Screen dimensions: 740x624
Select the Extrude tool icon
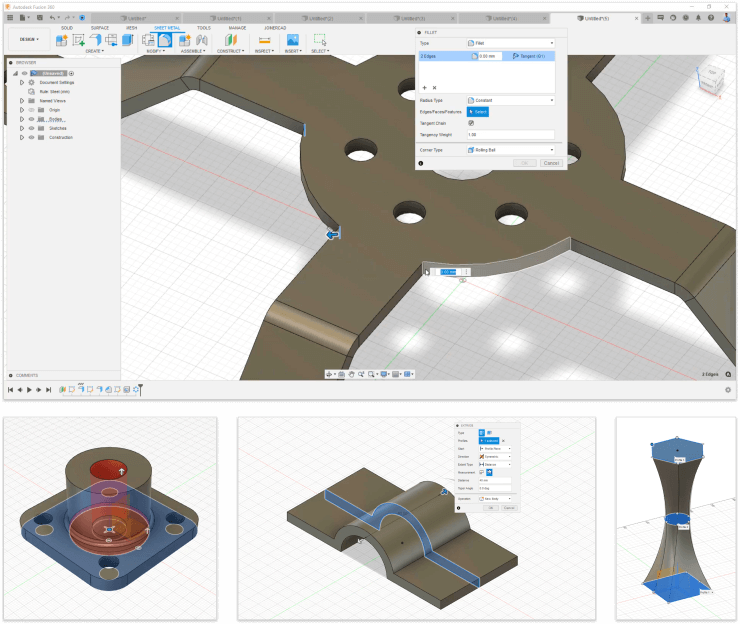click(127, 41)
